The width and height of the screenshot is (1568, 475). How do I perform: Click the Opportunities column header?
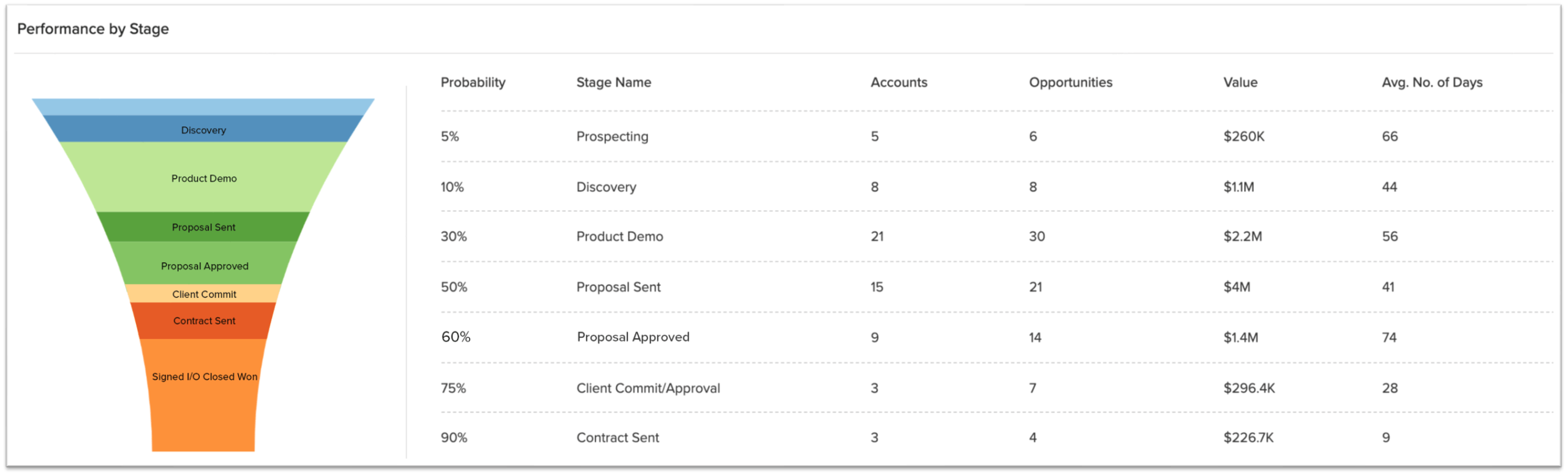point(1070,82)
